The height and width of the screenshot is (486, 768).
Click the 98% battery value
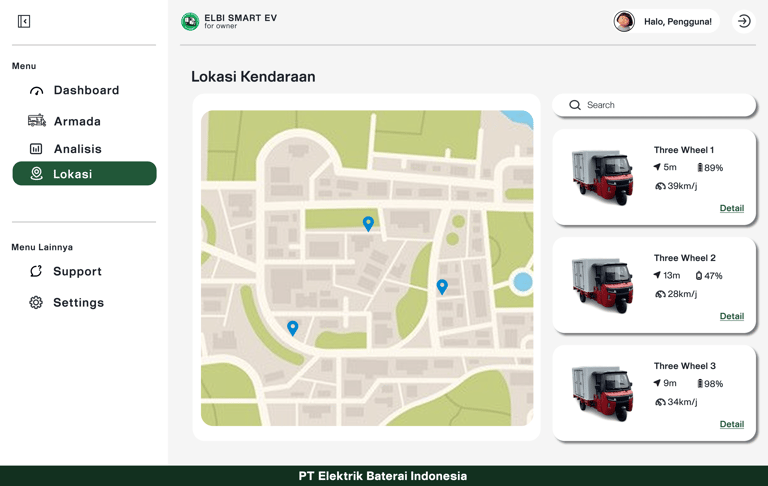(x=713, y=384)
